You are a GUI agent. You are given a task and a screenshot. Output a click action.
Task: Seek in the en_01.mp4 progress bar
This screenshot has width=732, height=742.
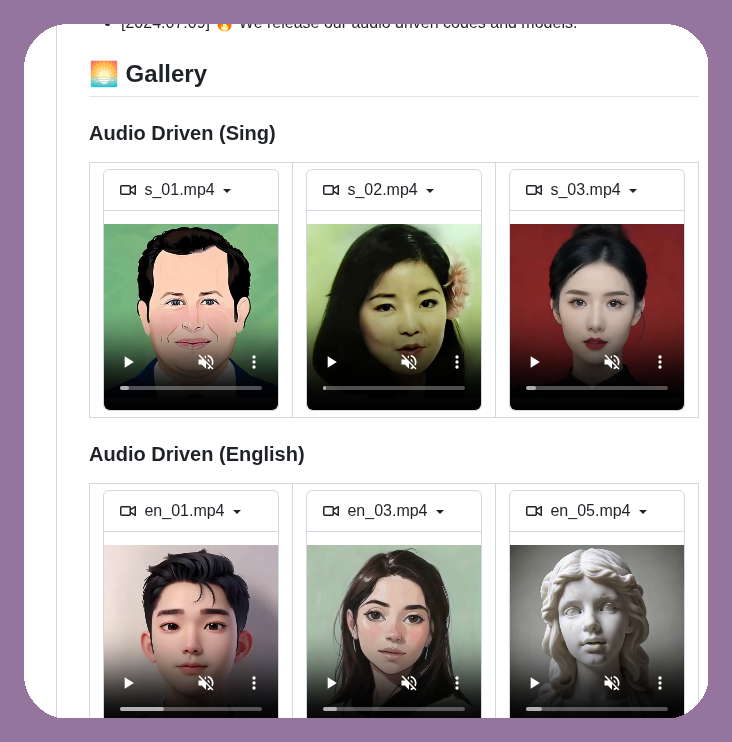point(191,709)
